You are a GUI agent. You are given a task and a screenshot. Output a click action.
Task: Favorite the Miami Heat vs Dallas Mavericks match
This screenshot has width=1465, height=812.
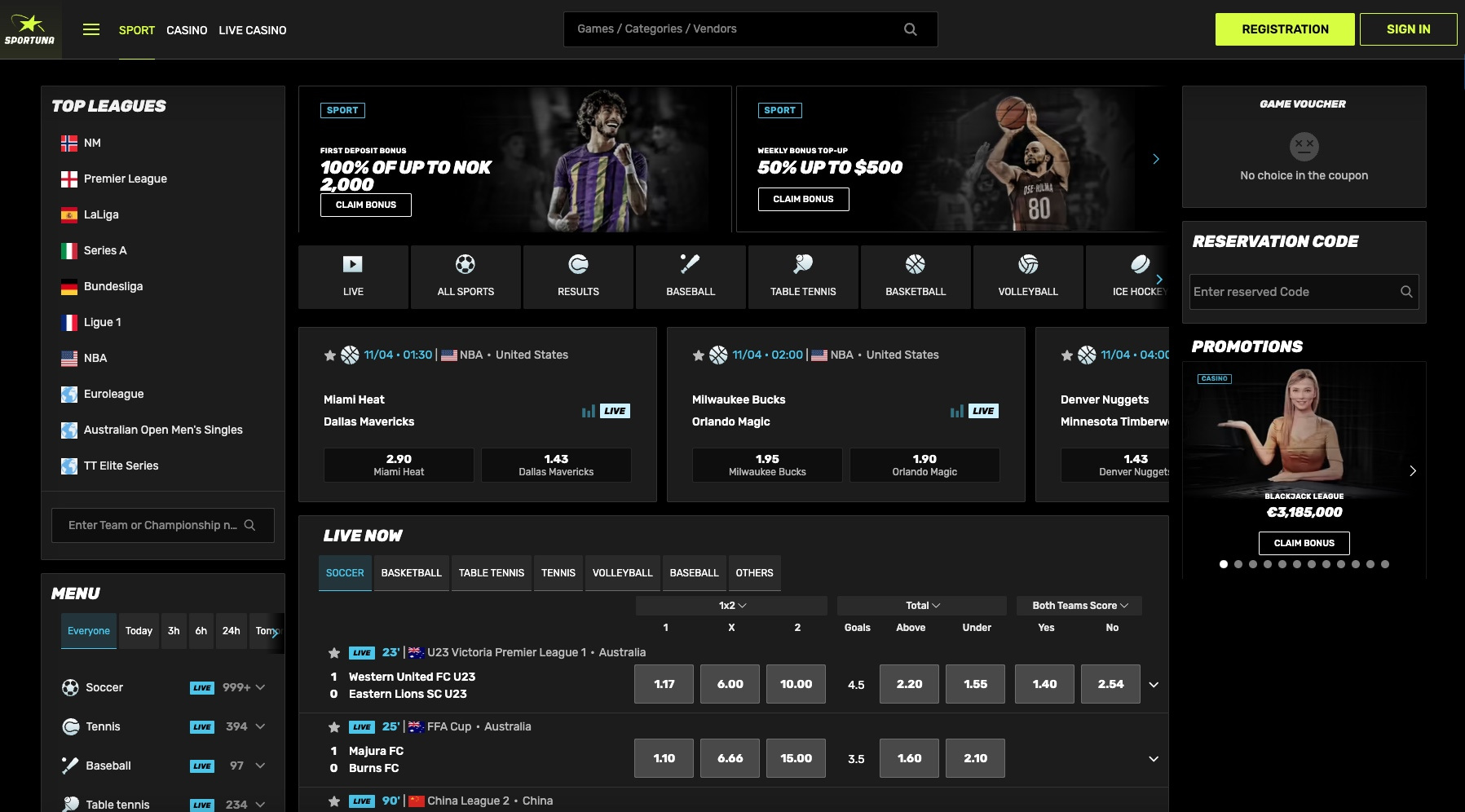(x=329, y=355)
